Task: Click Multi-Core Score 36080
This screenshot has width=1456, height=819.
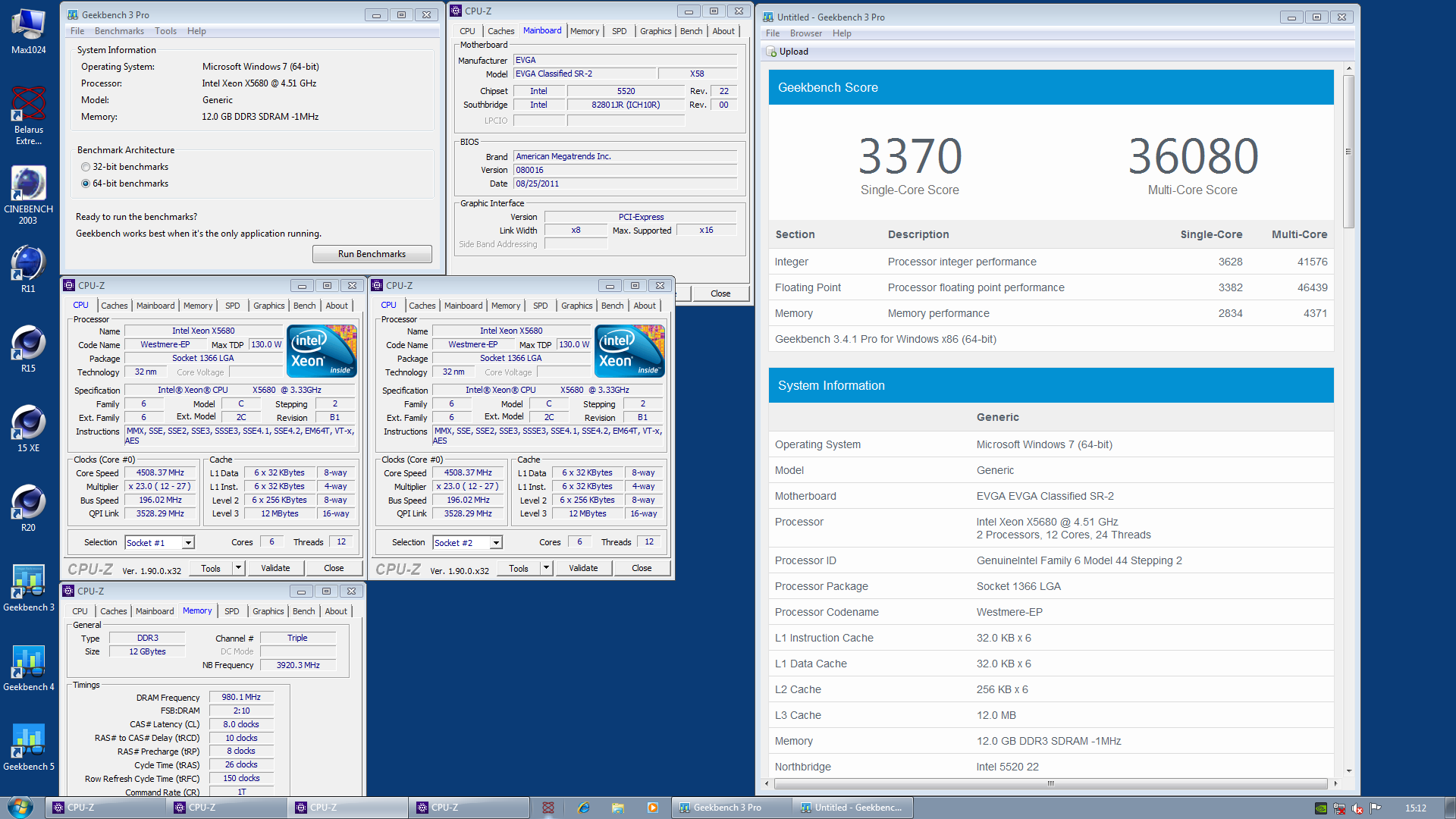Action: (1193, 155)
